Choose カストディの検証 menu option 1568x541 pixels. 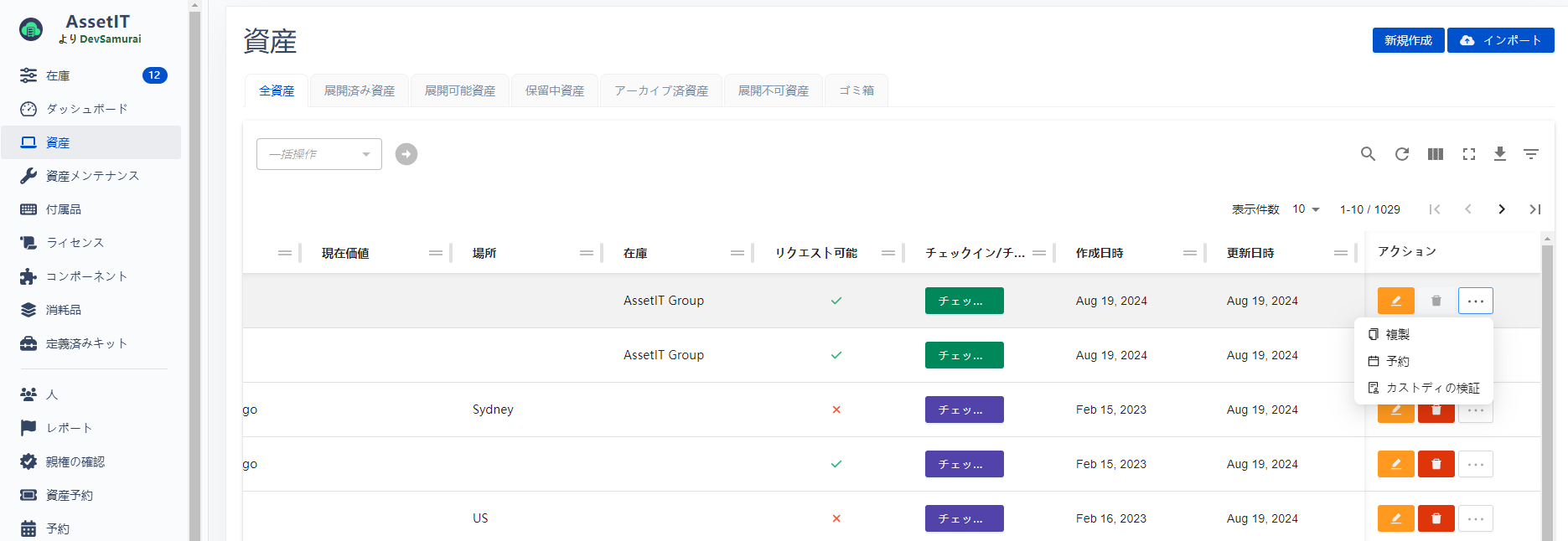[x=1432, y=388]
